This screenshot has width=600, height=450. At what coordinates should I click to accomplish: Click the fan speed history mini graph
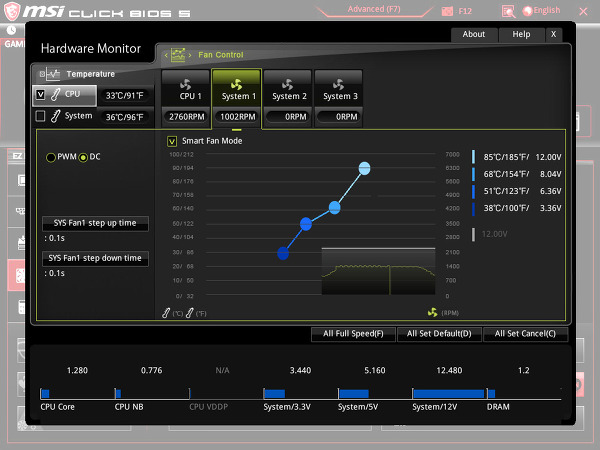pos(378,271)
